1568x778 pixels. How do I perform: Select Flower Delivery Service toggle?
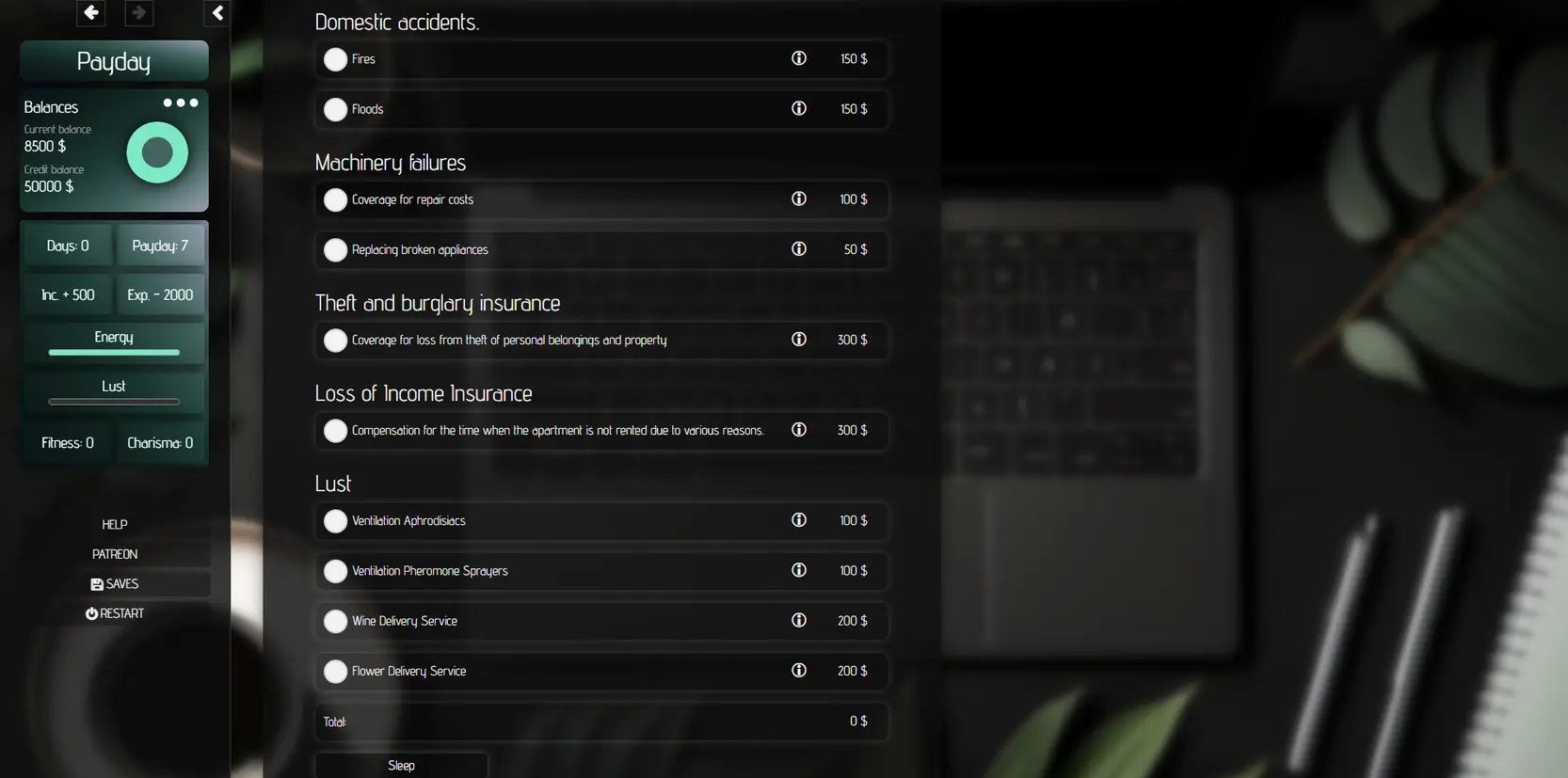pyautogui.click(x=335, y=672)
